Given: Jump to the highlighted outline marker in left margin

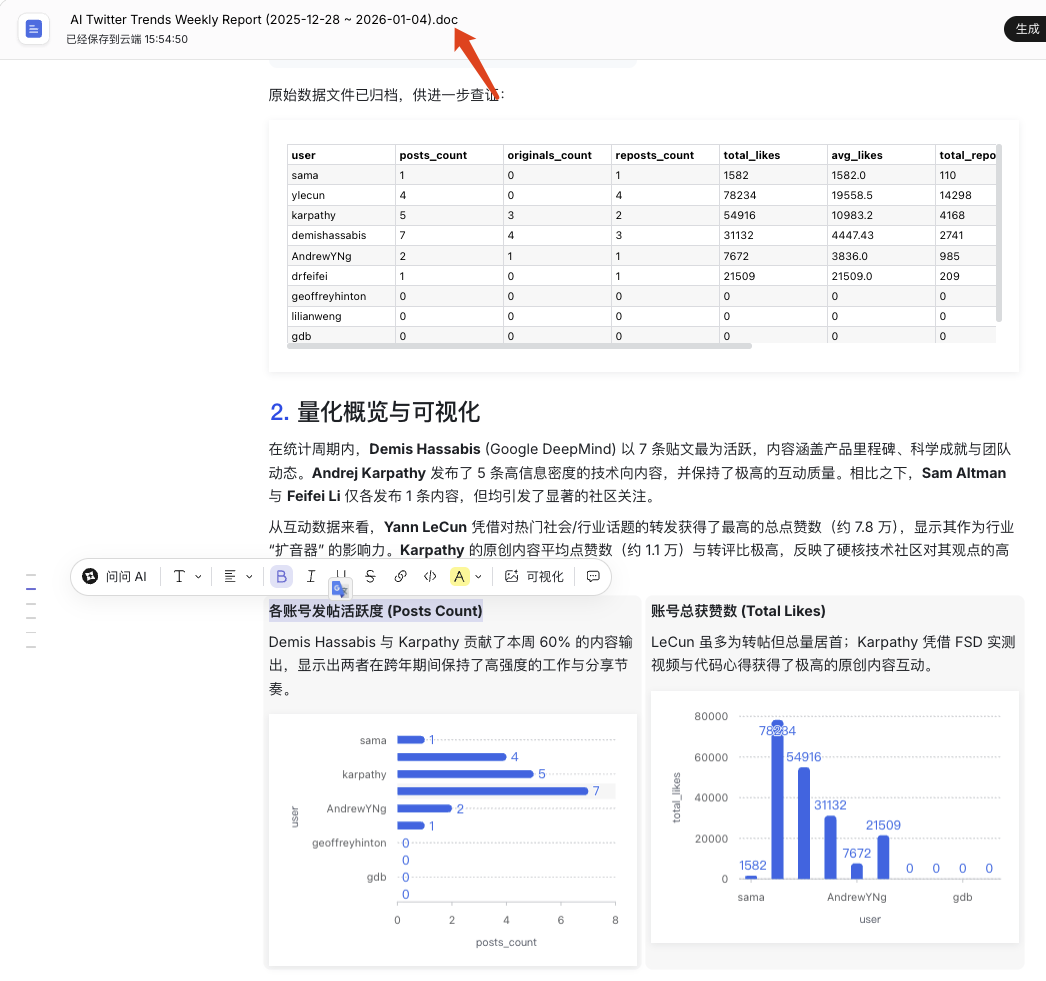Looking at the screenshot, I should pos(31,589).
